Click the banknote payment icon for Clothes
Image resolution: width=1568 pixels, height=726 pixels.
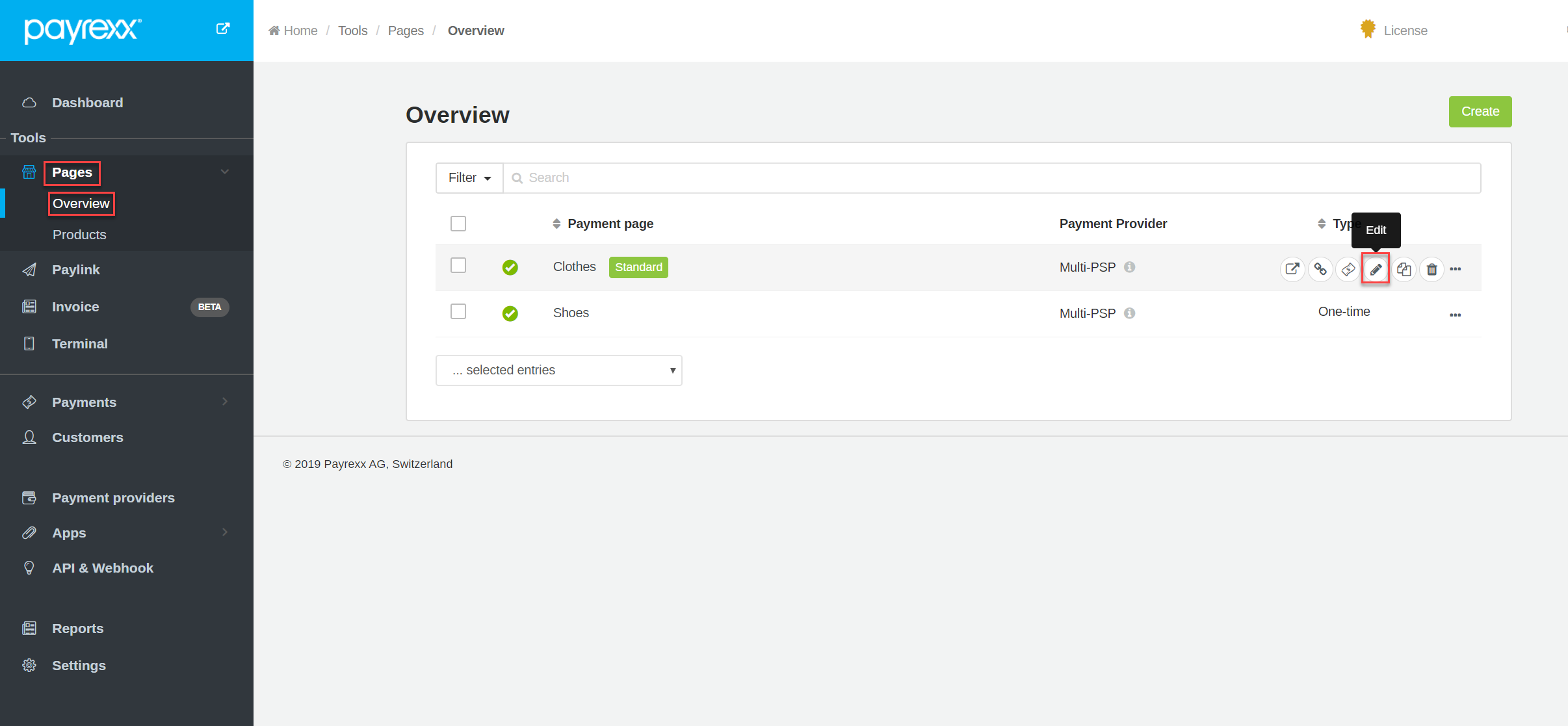1348,269
